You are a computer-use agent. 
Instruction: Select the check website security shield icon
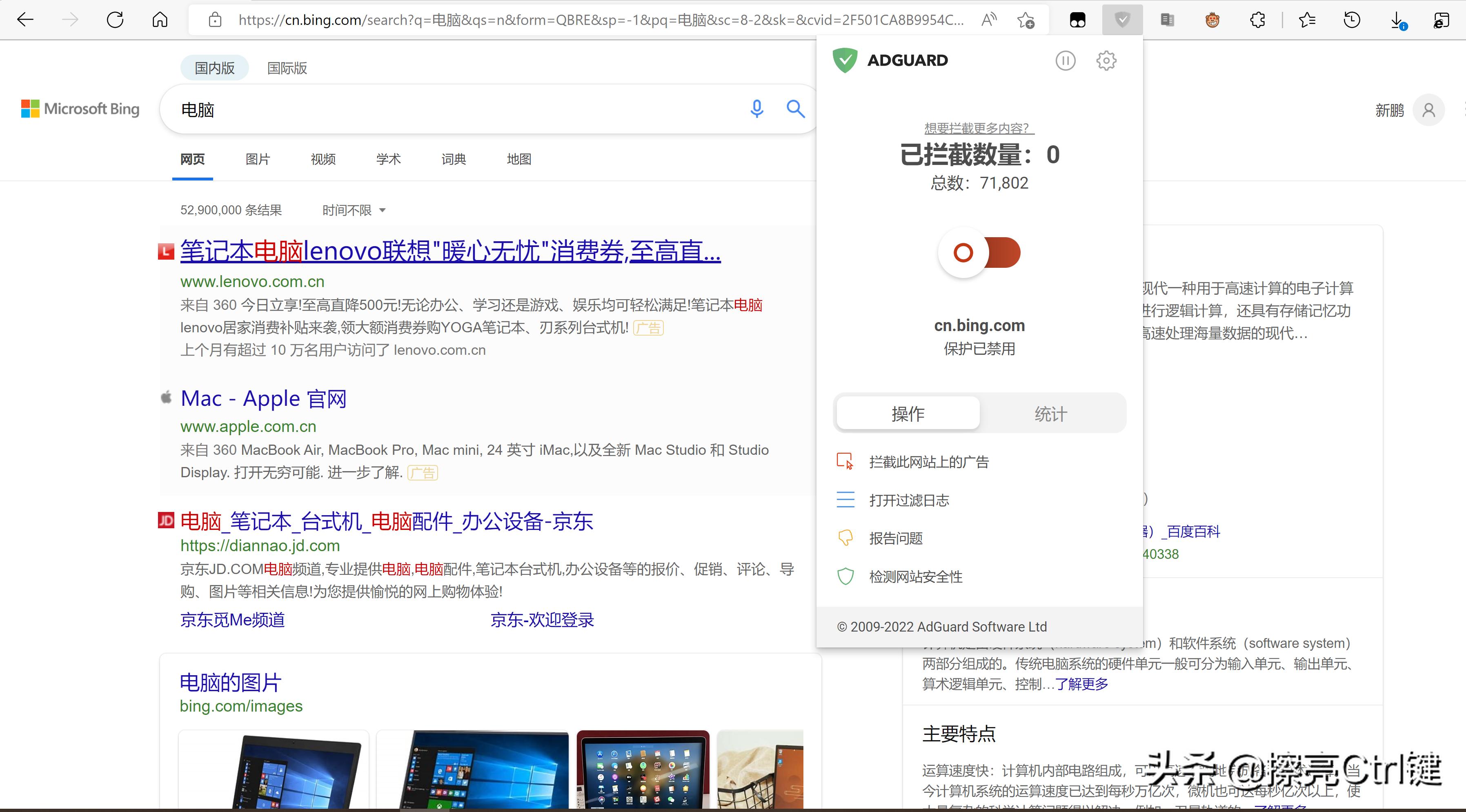846,576
